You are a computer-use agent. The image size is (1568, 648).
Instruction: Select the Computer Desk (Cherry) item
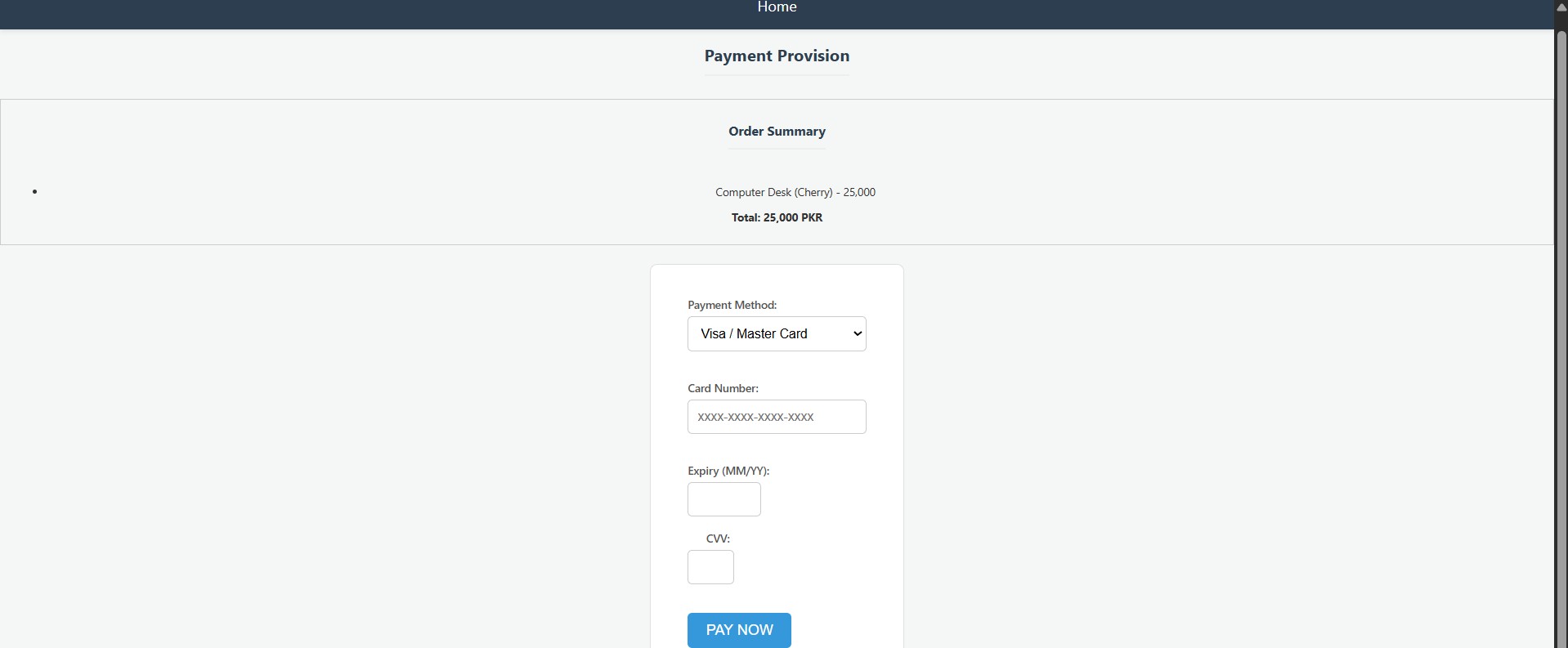(795, 192)
